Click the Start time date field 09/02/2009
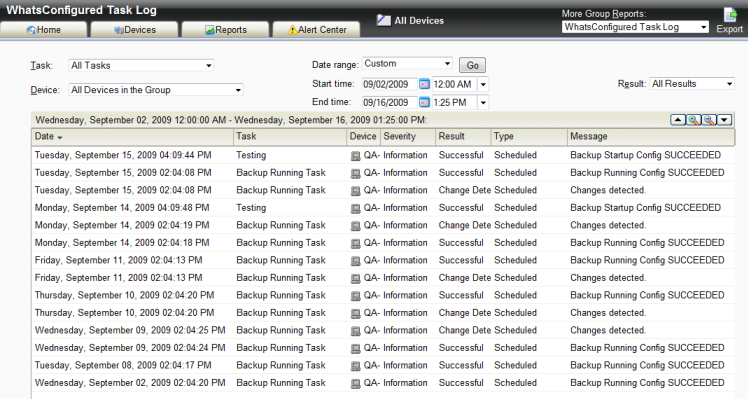 point(389,84)
